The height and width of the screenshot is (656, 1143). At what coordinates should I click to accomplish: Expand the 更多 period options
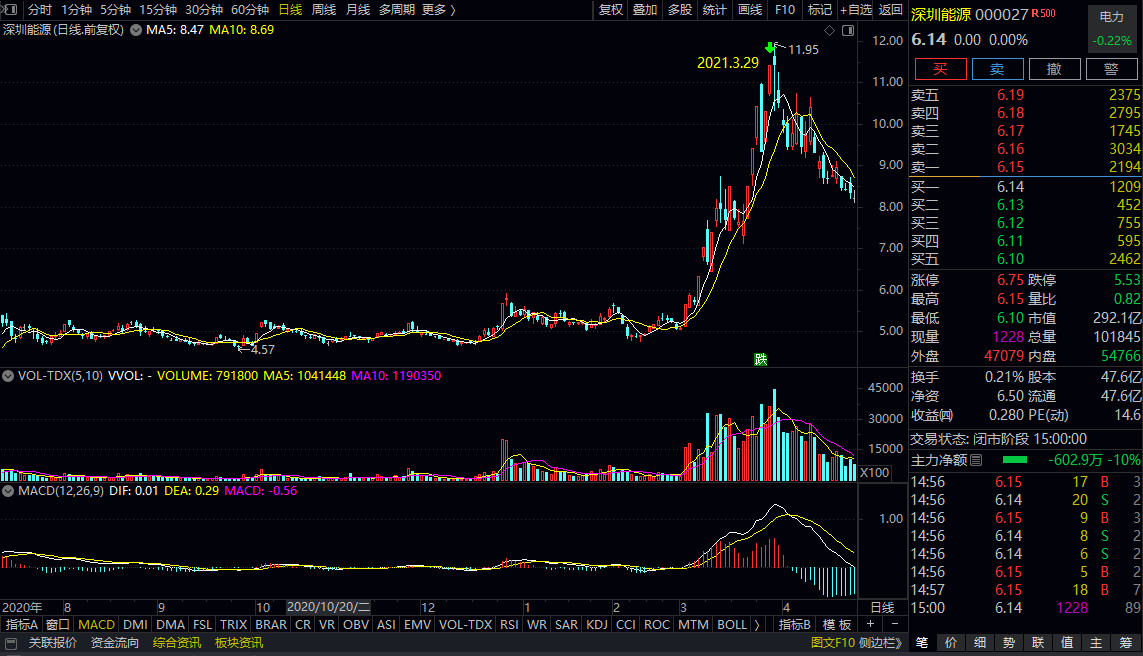(439, 9)
